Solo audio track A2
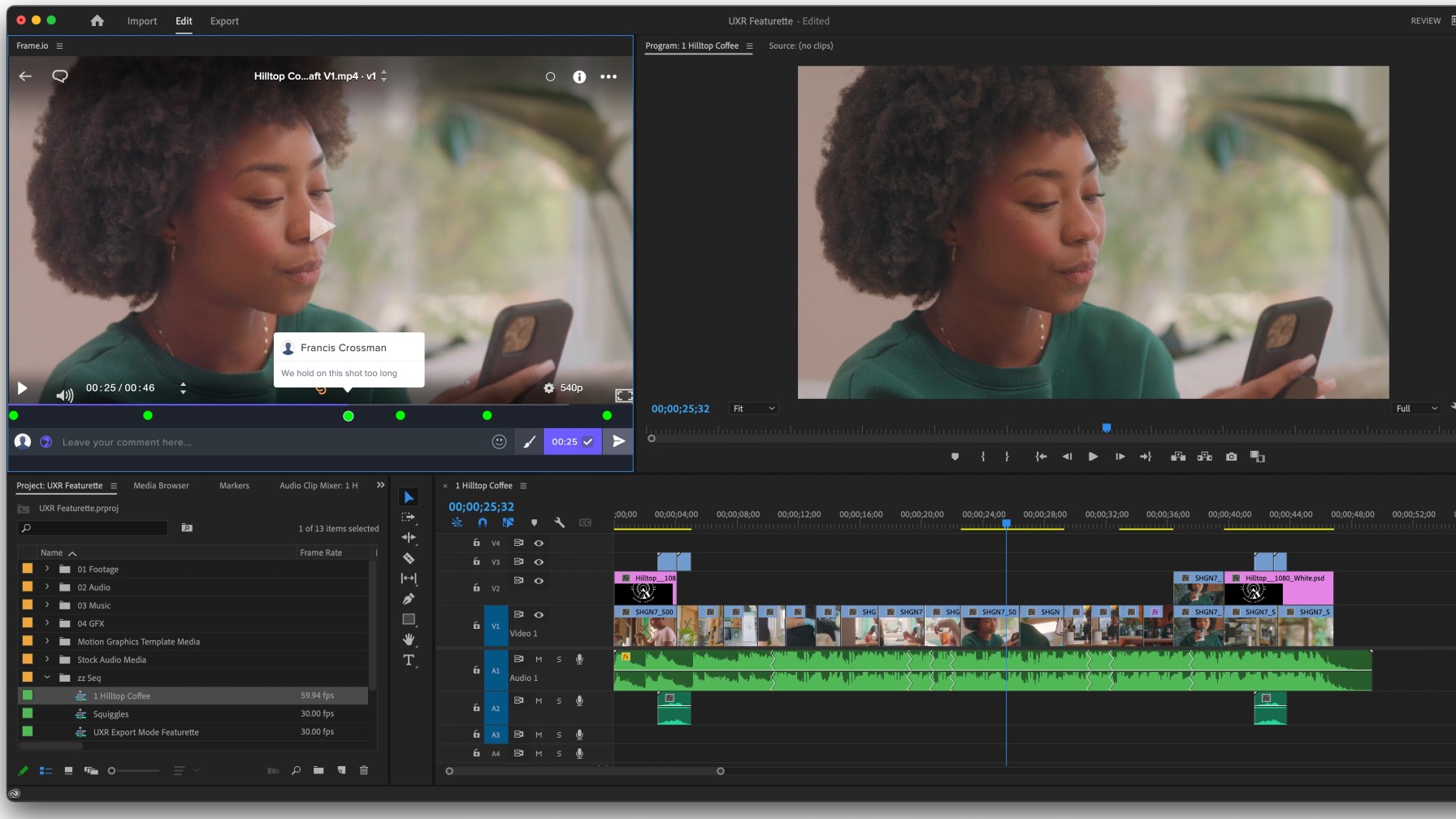The image size is (1456, 819). [558, 700]
